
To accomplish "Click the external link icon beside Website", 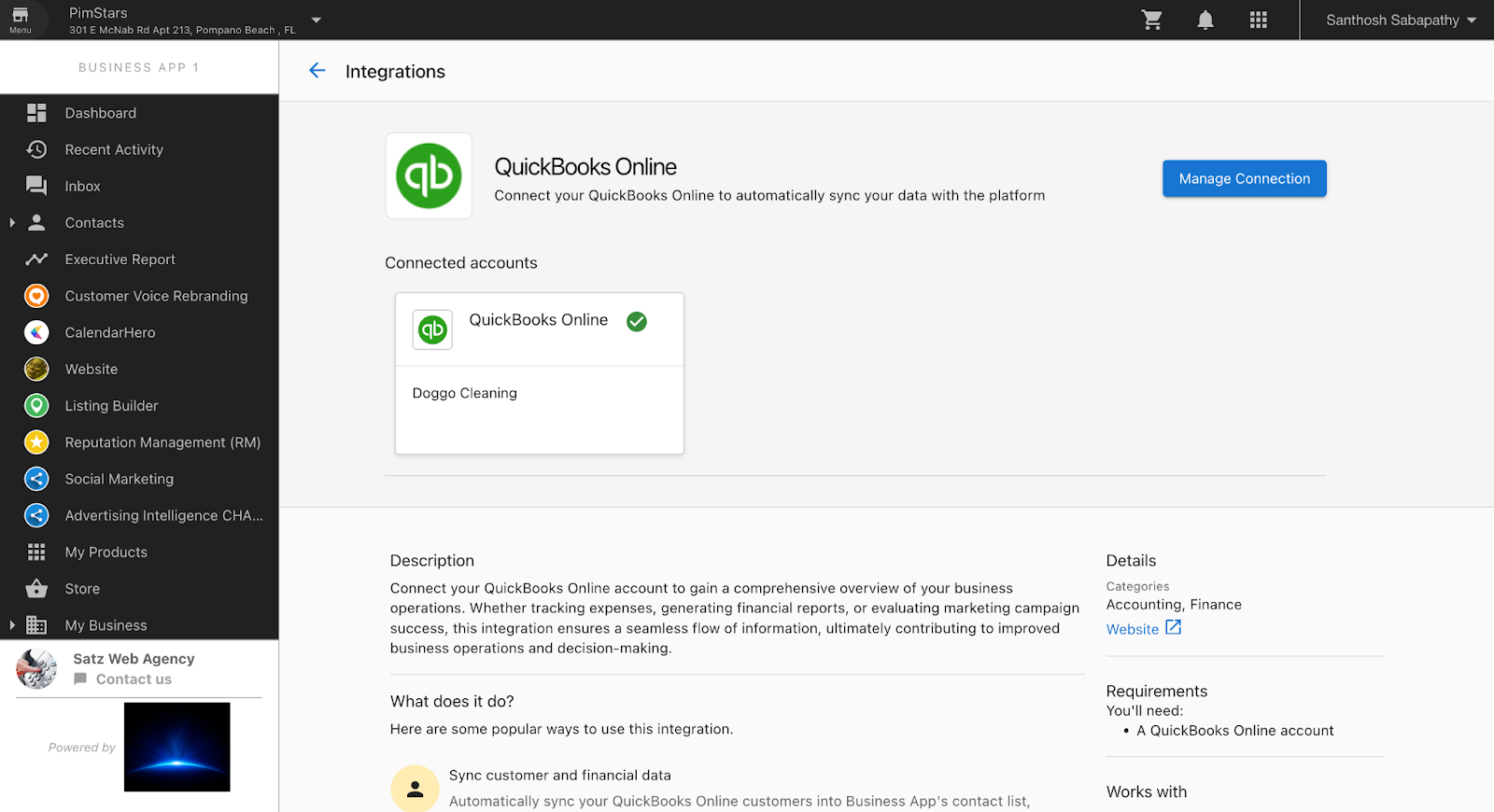I will pos(1174,628).
